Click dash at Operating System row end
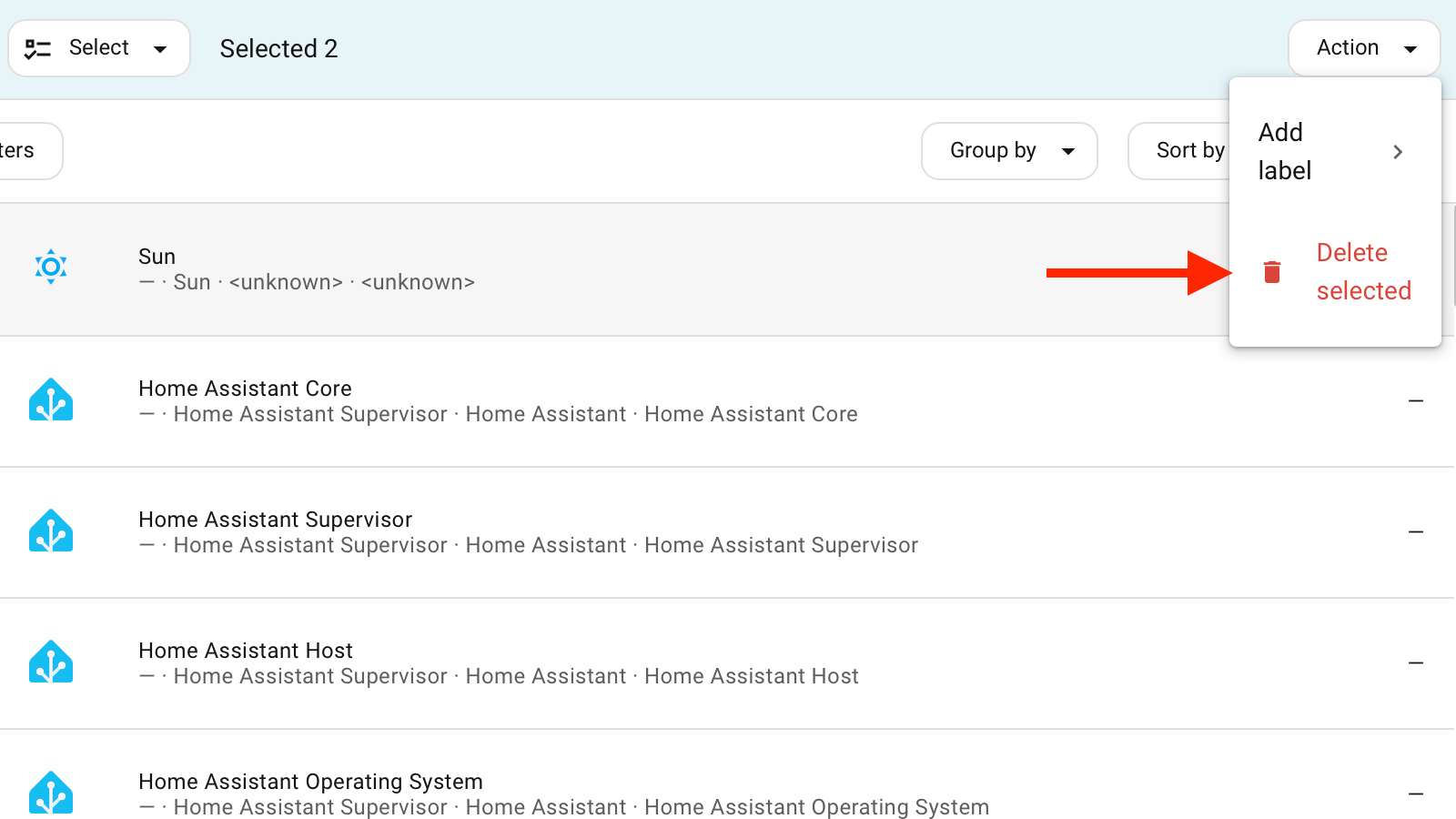The image size is (1456, 819). 1416,794
